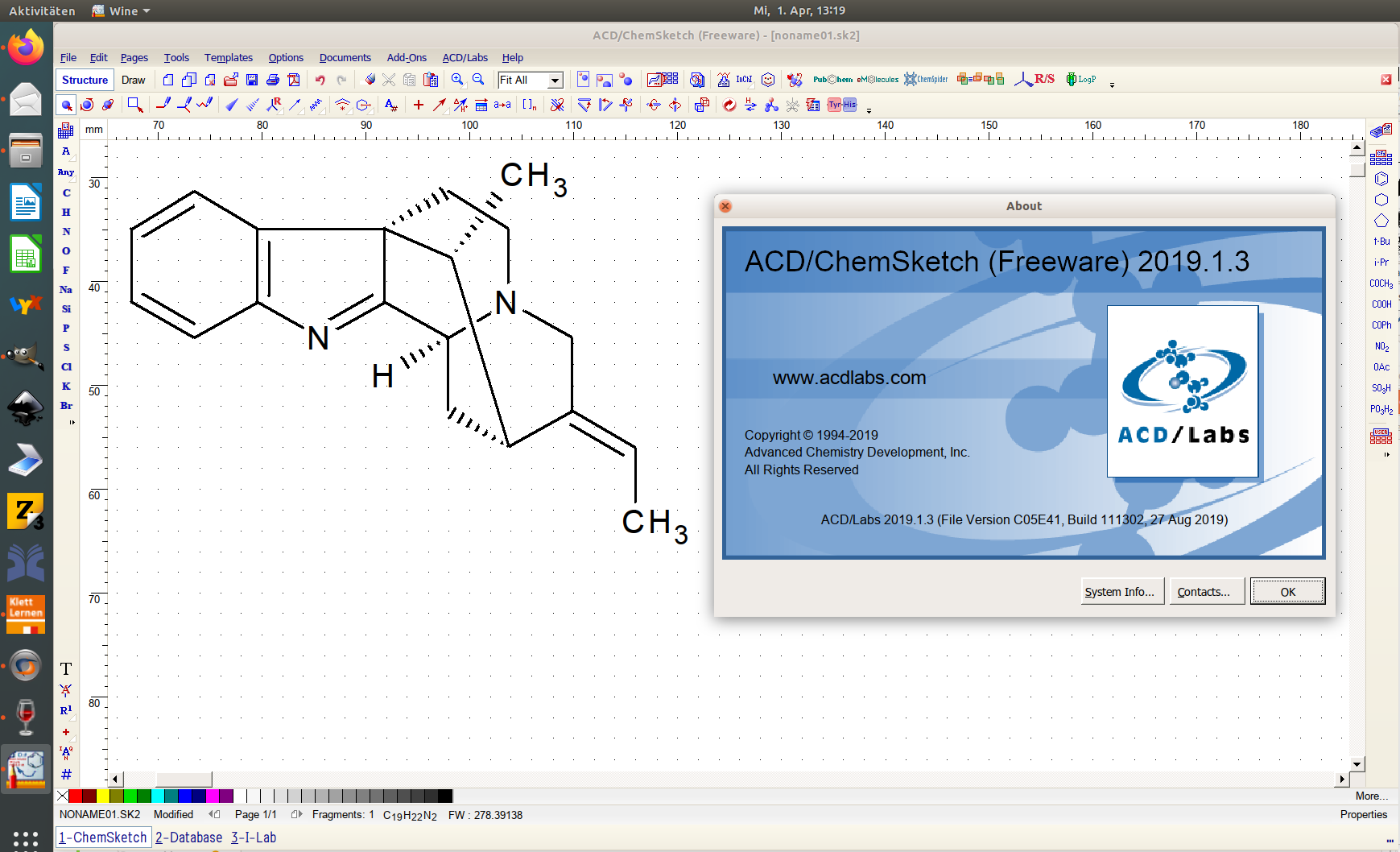Image resolution: width=1400 pixels, height=852 pixels.
Task: Choose the yellow color swatch
Action: click(x=103, y=796)
